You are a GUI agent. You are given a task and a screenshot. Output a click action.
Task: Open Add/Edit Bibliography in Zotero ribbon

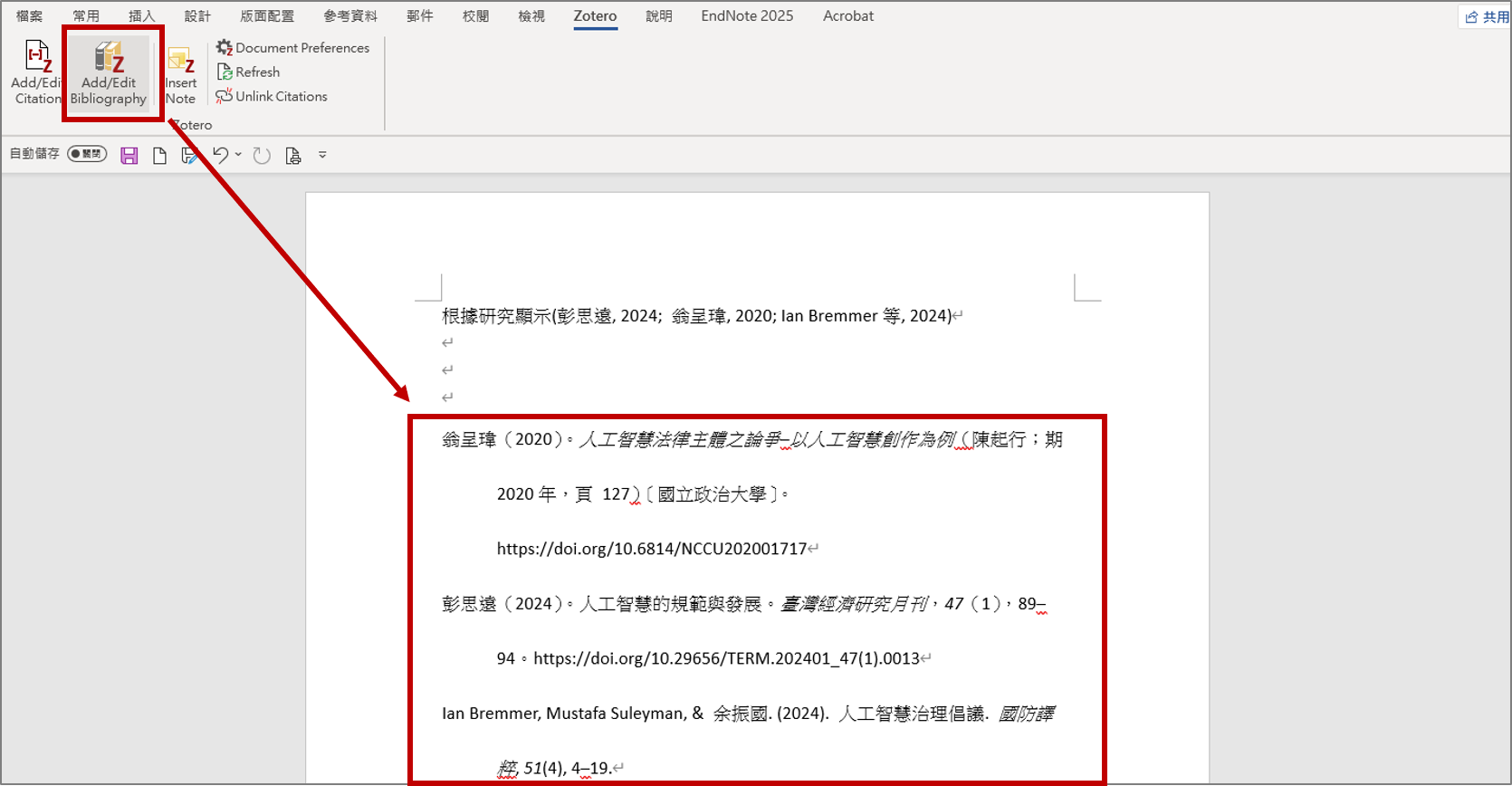point(109,72)
